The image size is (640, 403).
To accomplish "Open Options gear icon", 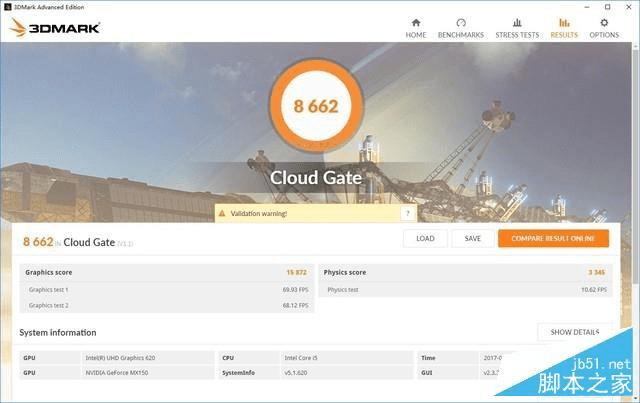I will pos(604,22).
